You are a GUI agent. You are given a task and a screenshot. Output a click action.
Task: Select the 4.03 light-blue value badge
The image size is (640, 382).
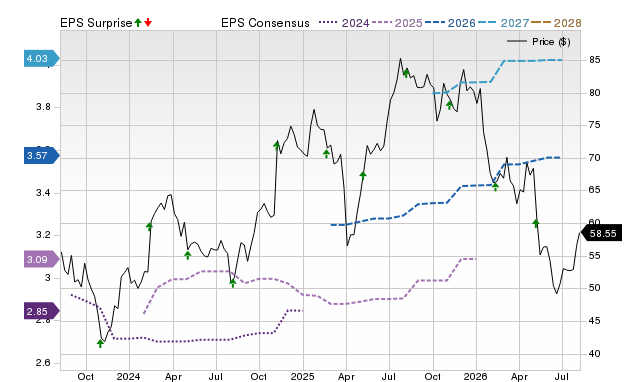click(x=41, y=59)
